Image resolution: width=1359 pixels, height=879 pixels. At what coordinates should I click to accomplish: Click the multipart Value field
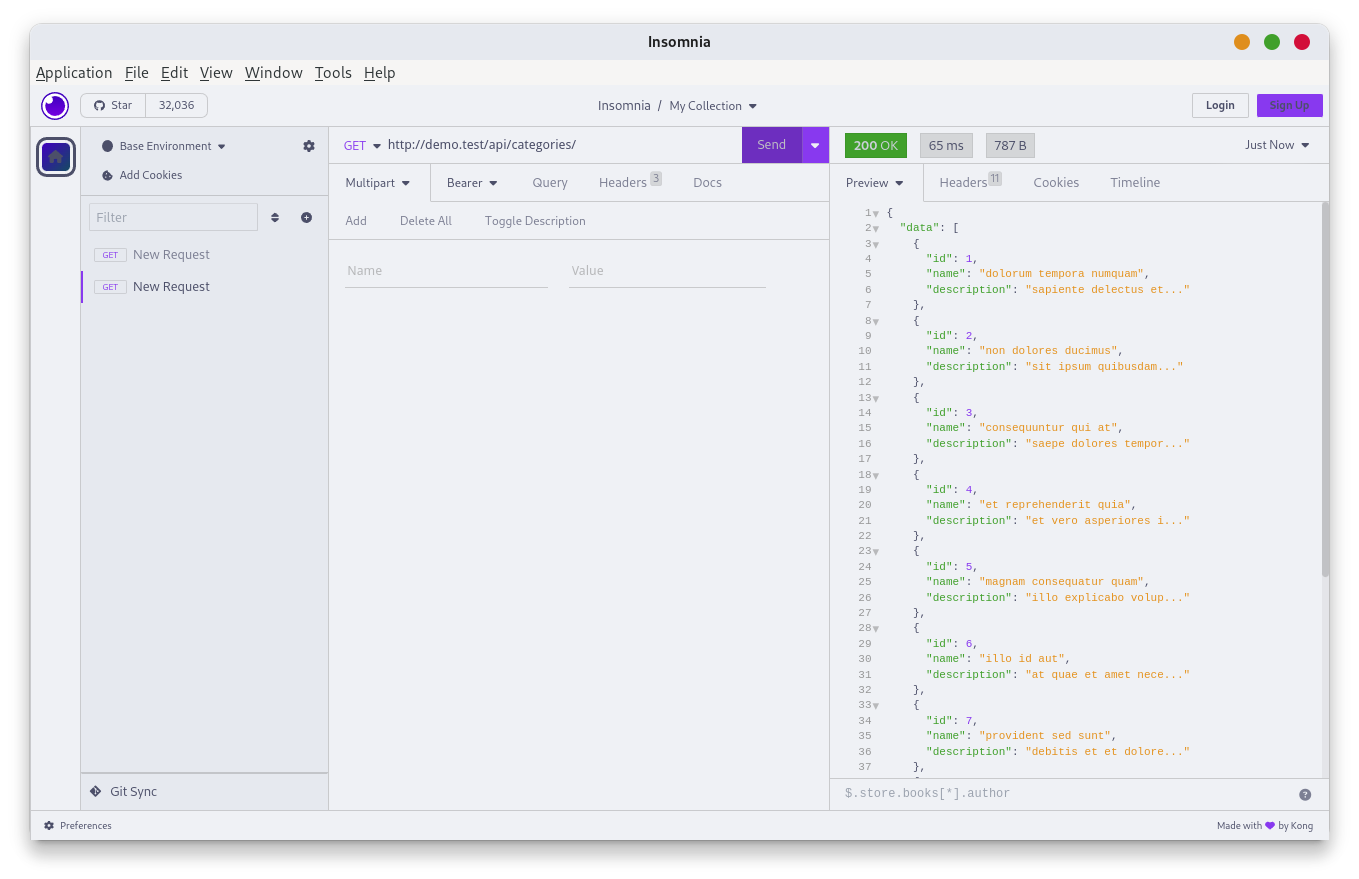[x=667, y=271]
